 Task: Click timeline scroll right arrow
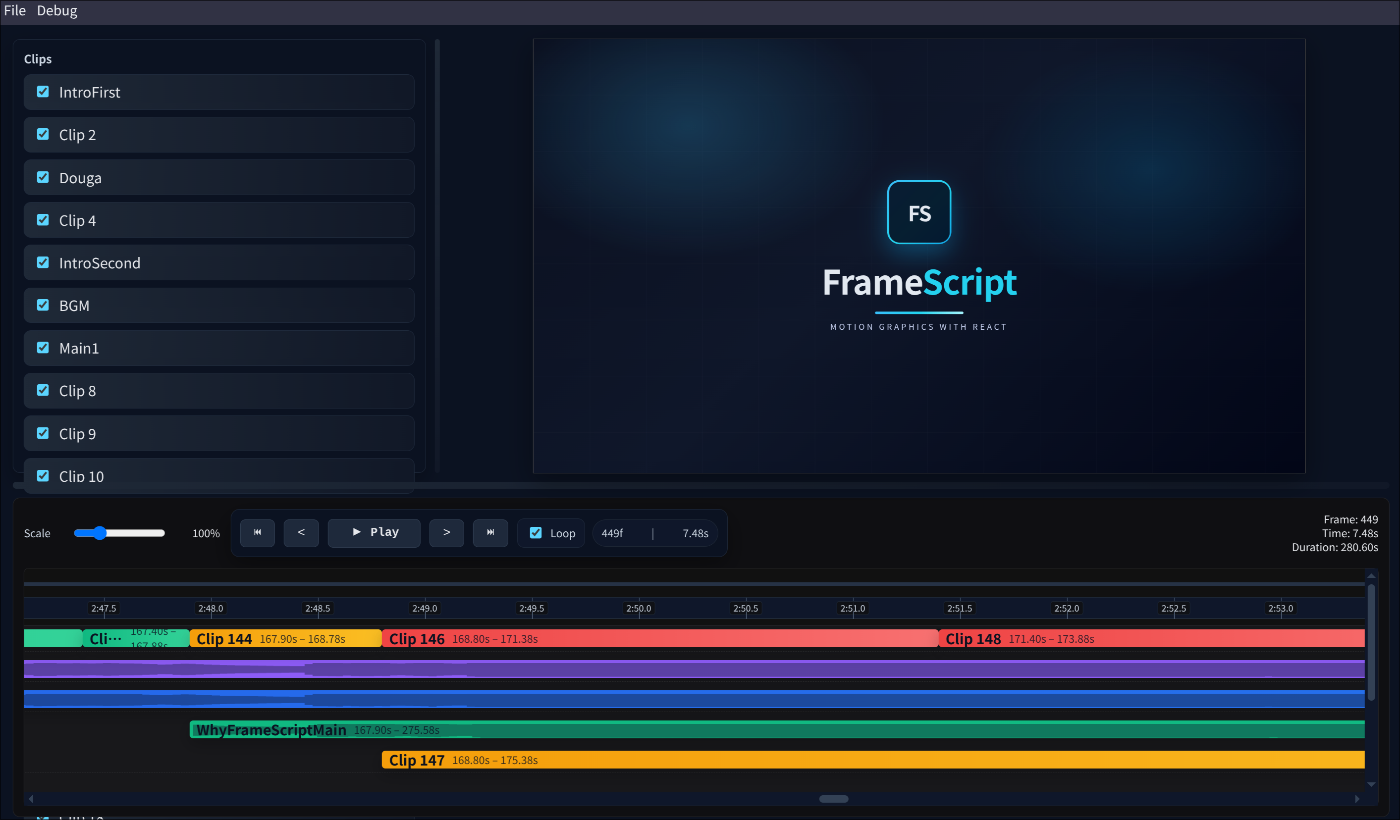pyautogui.click(x=1357, y=799)
